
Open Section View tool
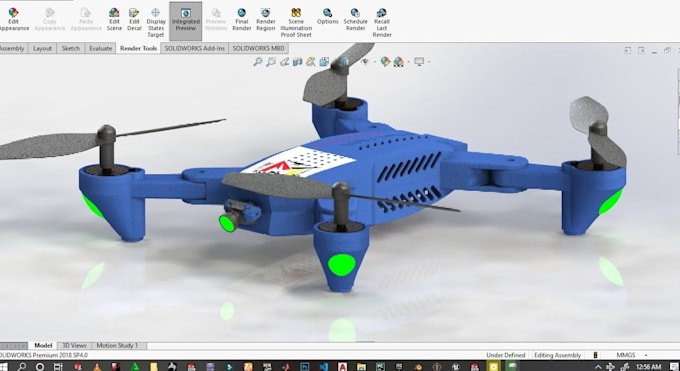click(298, 62)
